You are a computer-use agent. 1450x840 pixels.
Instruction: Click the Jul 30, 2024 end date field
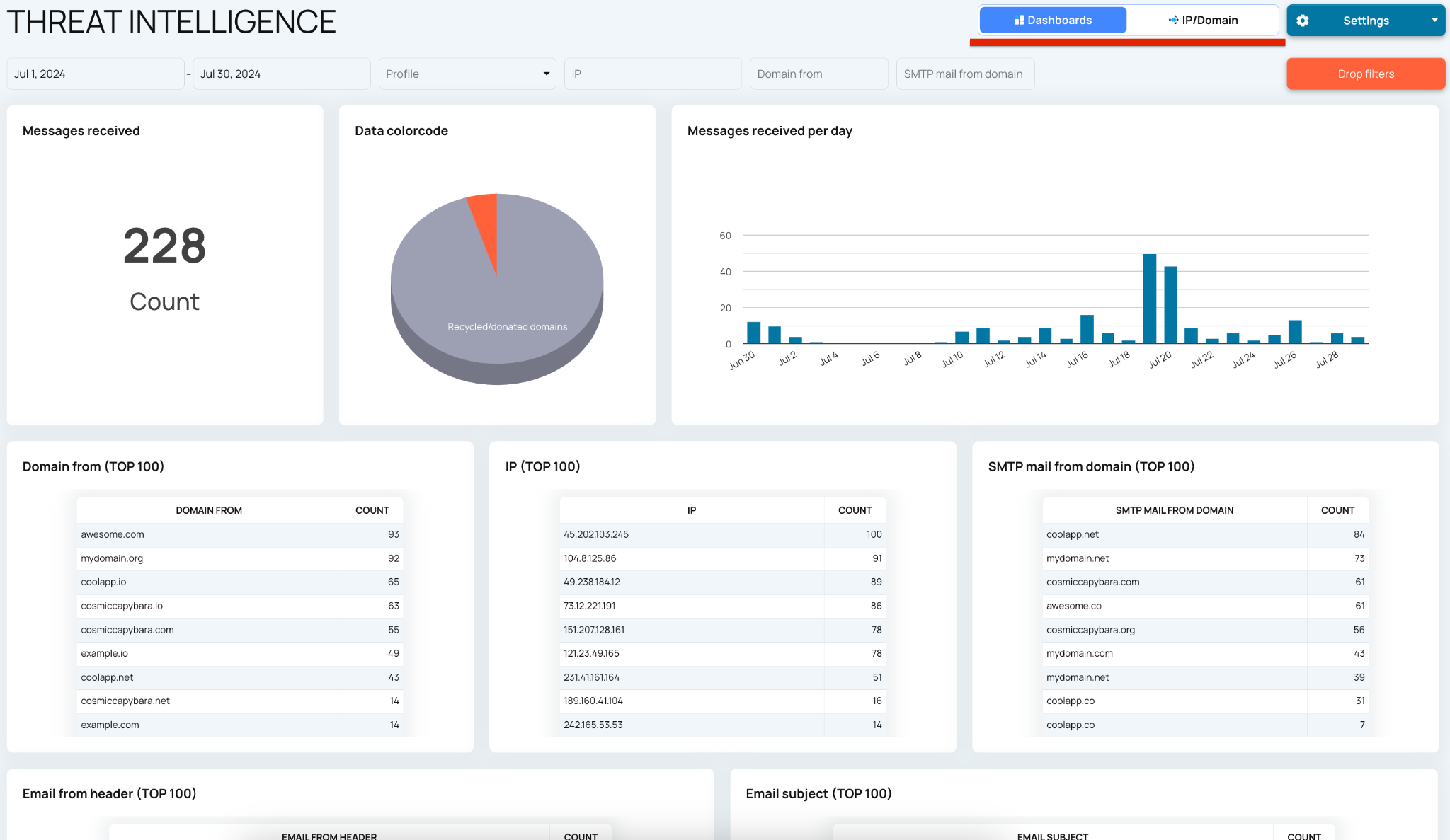point(282,74)
